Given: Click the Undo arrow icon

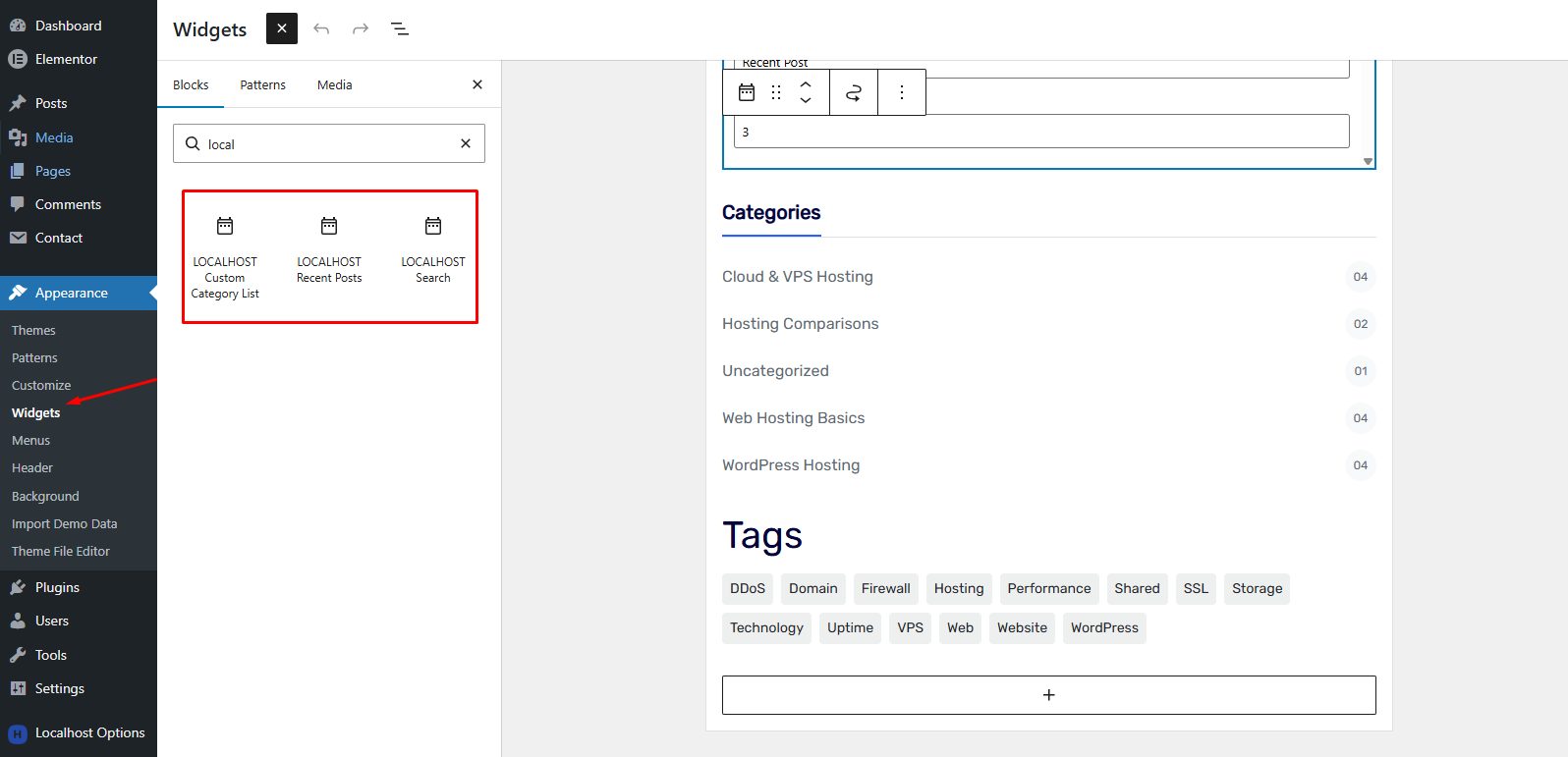Looking at the screenshot, I should (321, 28).
